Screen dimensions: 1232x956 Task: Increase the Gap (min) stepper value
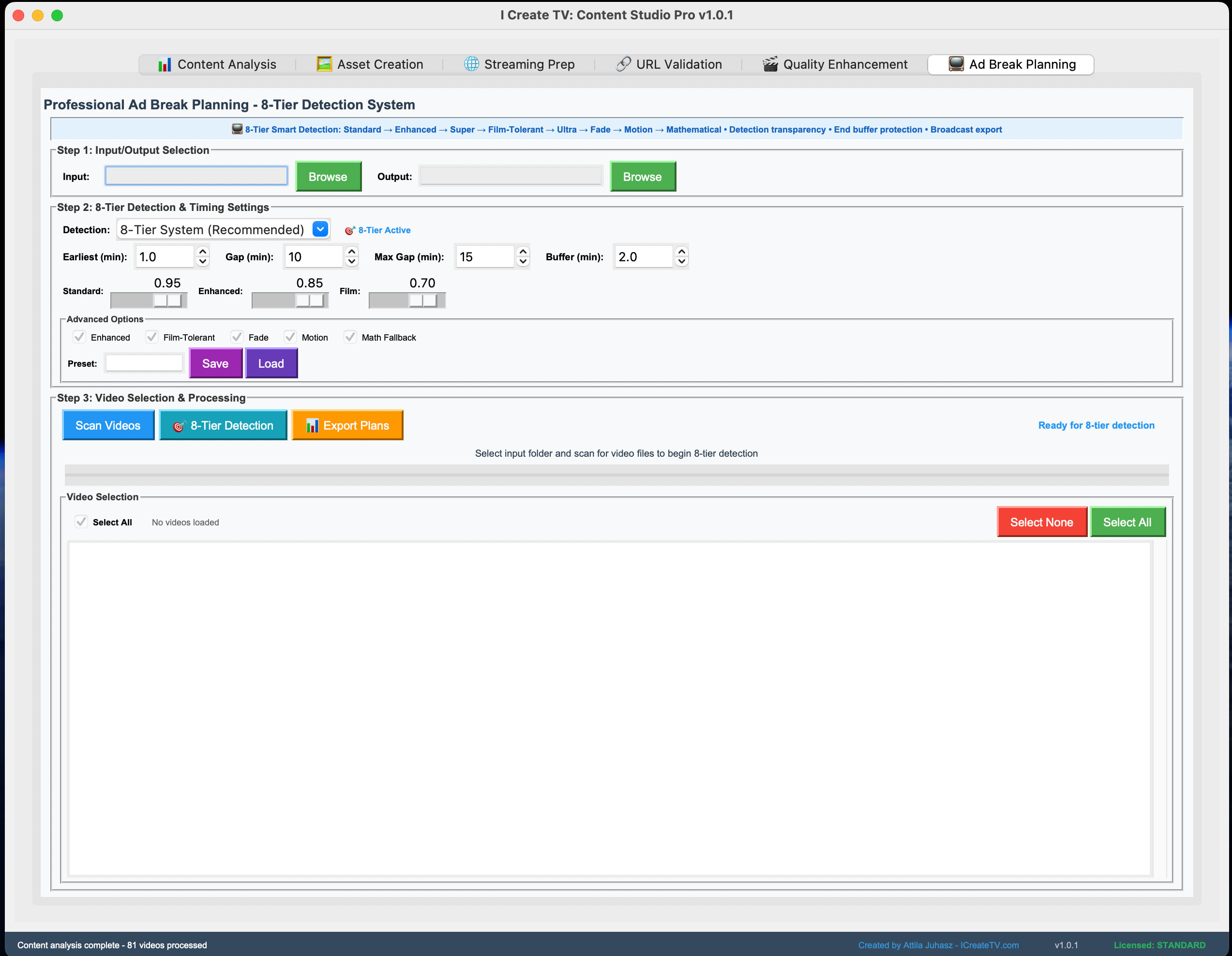351,252
